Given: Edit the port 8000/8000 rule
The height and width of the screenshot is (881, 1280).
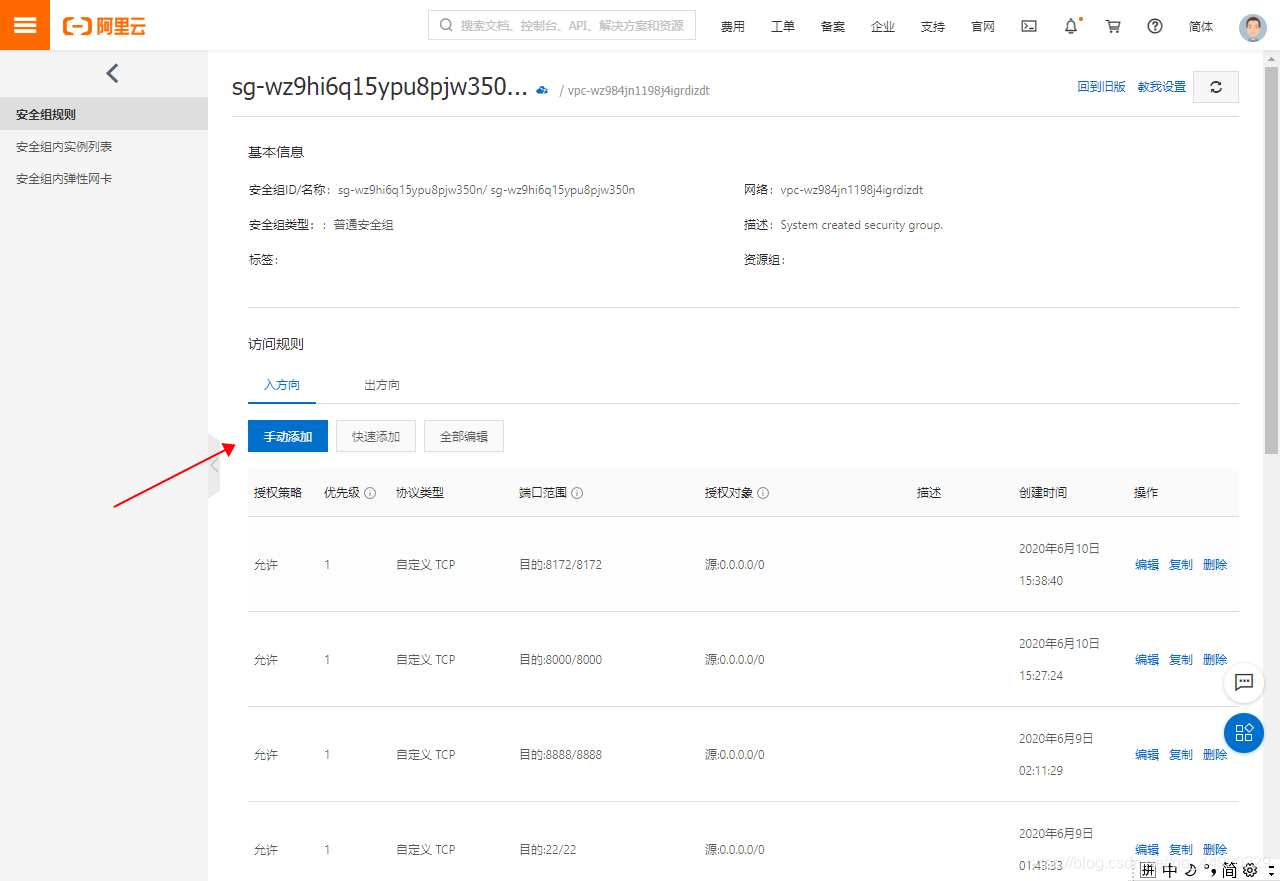Looking at the screenshot, I should coord(1147,660).
